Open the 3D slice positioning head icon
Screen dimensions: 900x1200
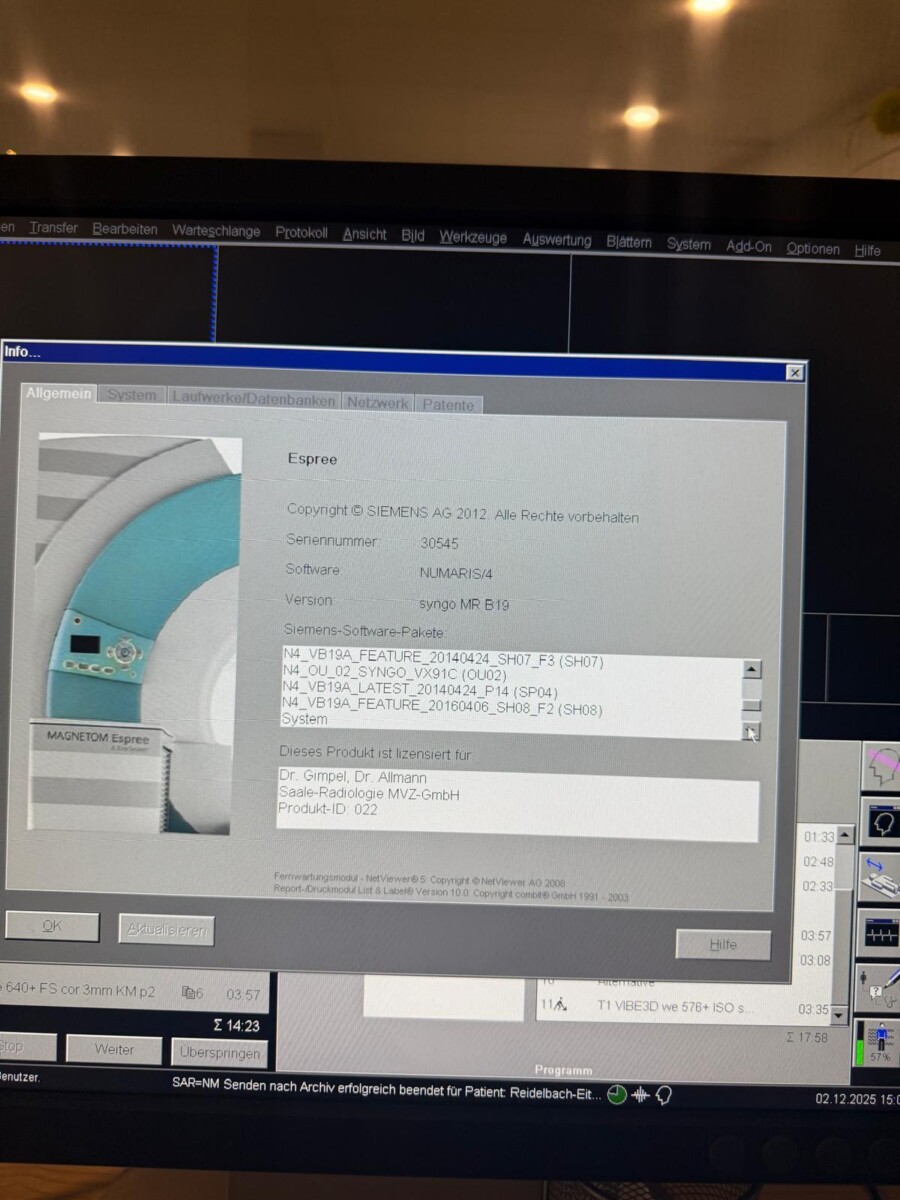click(881, 765)
